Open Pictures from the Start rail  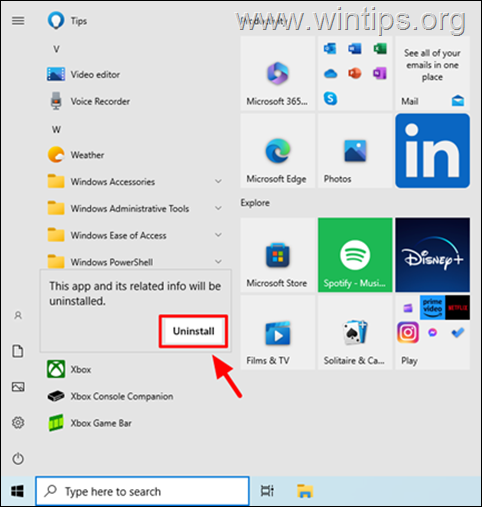(18, 387)
